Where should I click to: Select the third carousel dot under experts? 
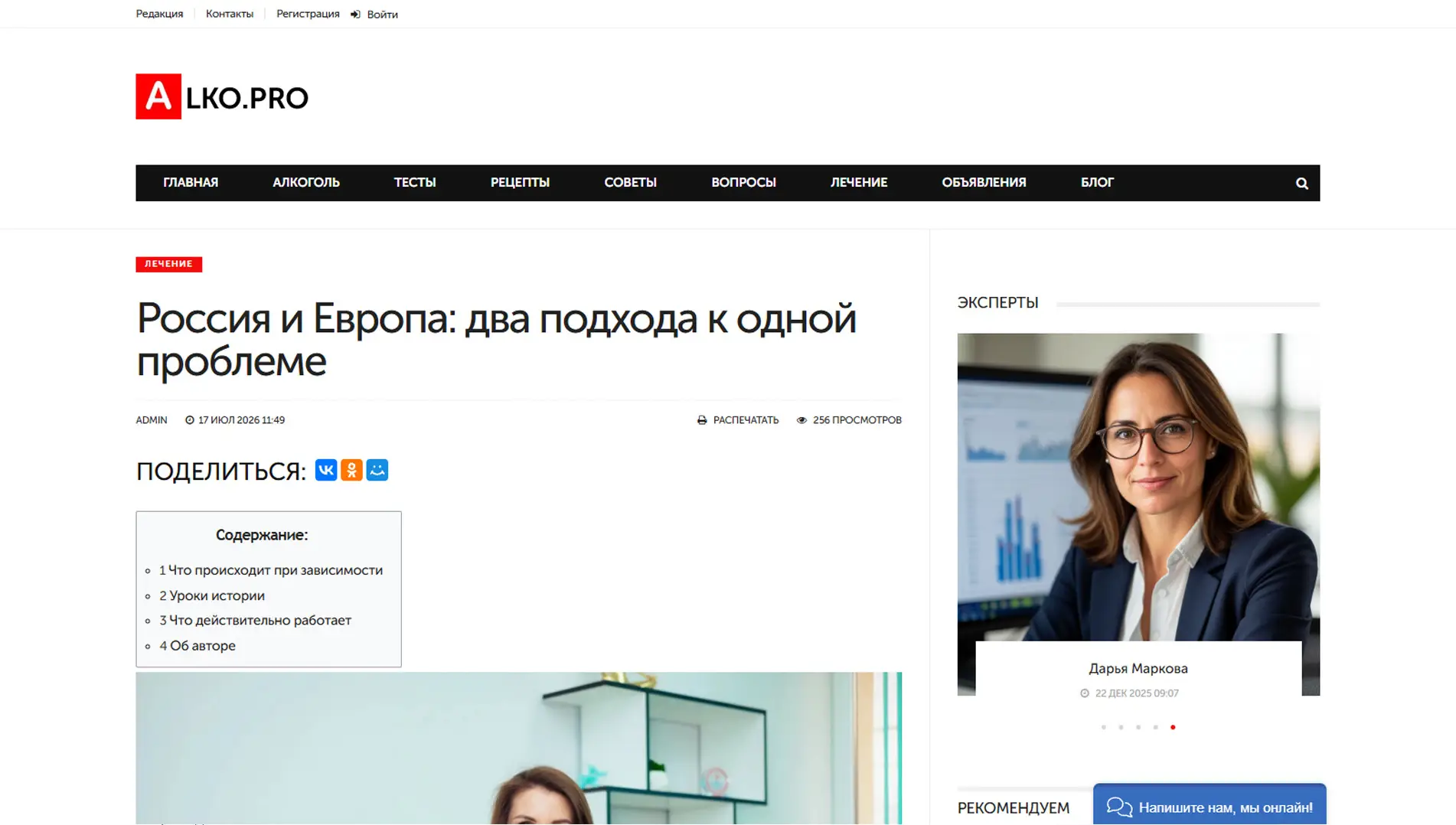point(1138,727)
